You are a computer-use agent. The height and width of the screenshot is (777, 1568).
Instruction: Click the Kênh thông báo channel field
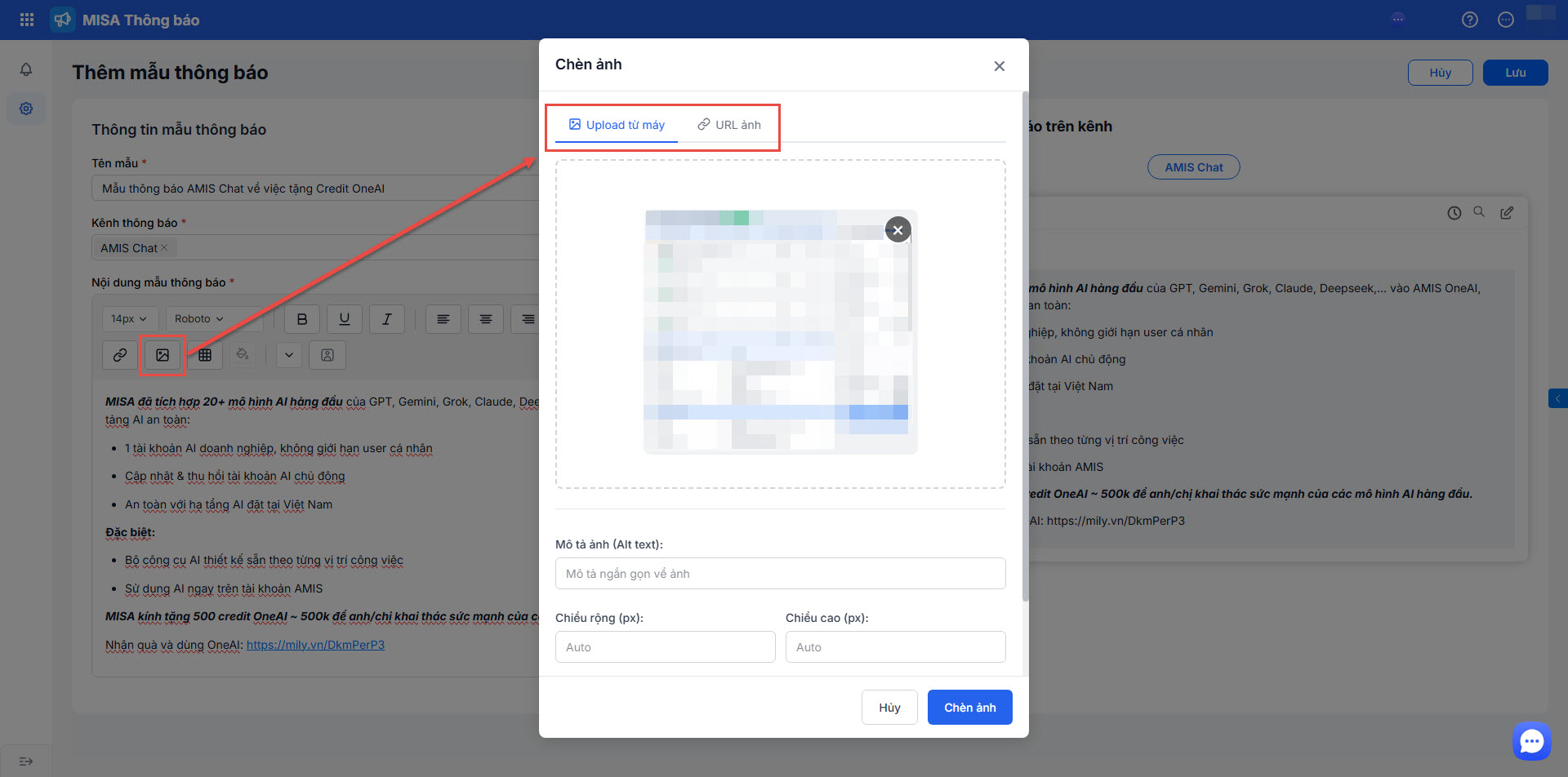tap(315, 248)
